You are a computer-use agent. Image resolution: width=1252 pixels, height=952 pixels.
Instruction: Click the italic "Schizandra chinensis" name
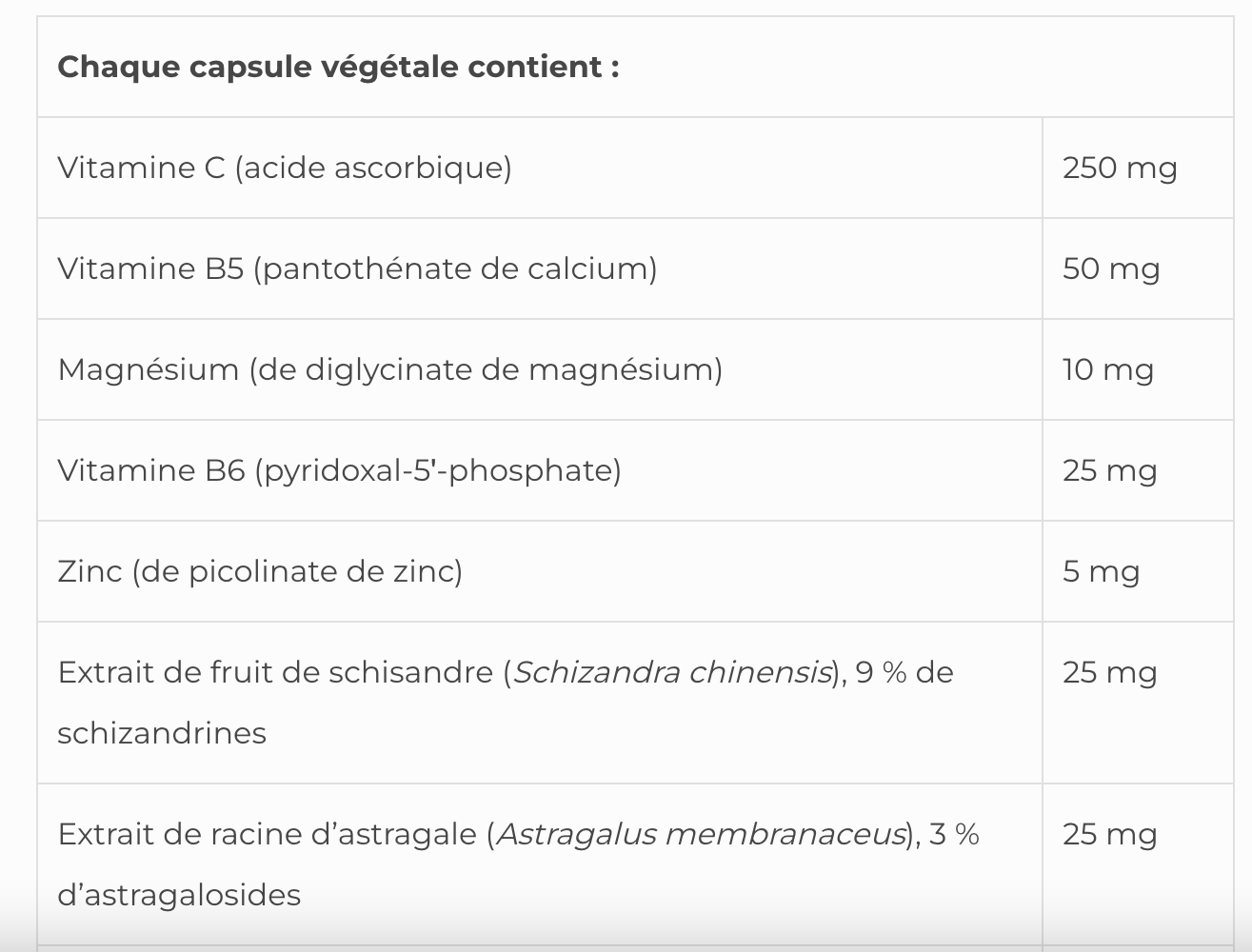click(672, 672)
